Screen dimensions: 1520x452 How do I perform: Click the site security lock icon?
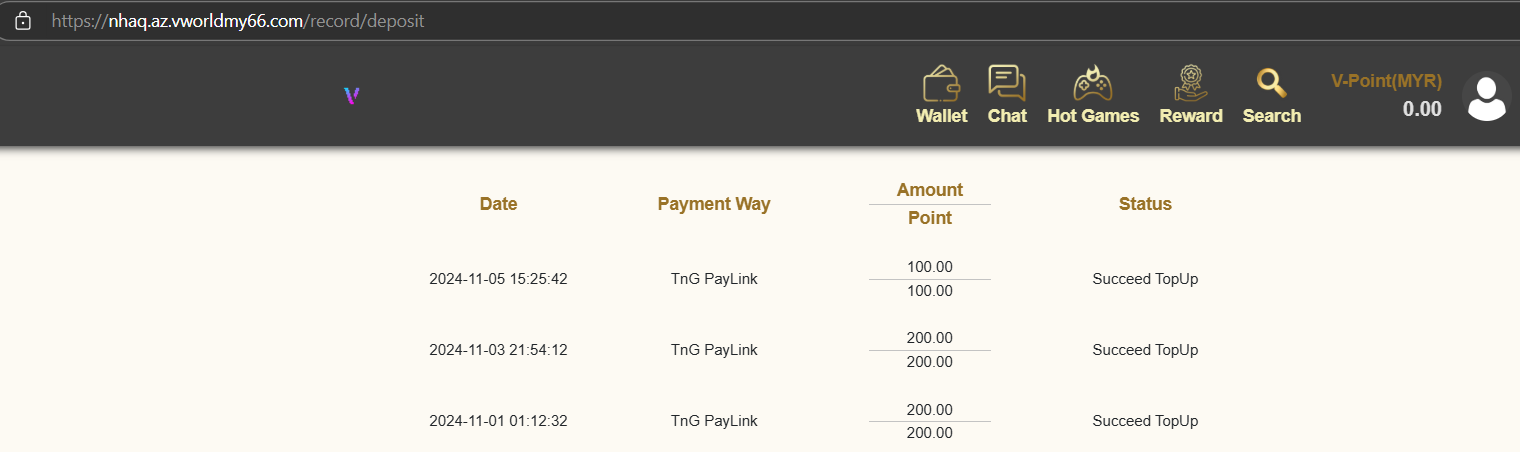(23, 21)
